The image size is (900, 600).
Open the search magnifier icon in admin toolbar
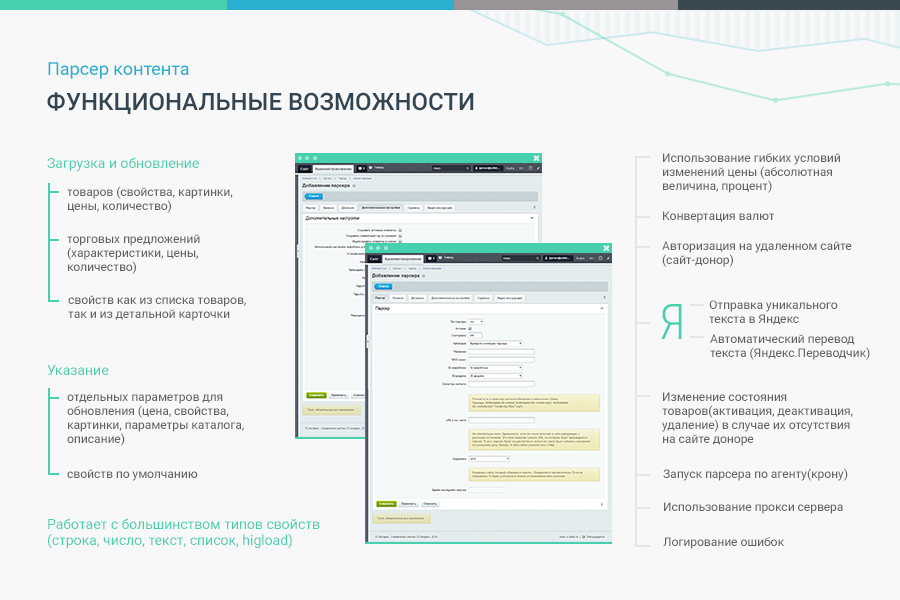tap(537, 258)
